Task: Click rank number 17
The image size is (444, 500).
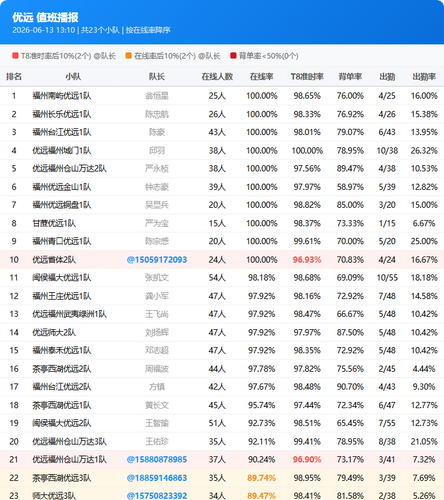Action: click(14, 387)
